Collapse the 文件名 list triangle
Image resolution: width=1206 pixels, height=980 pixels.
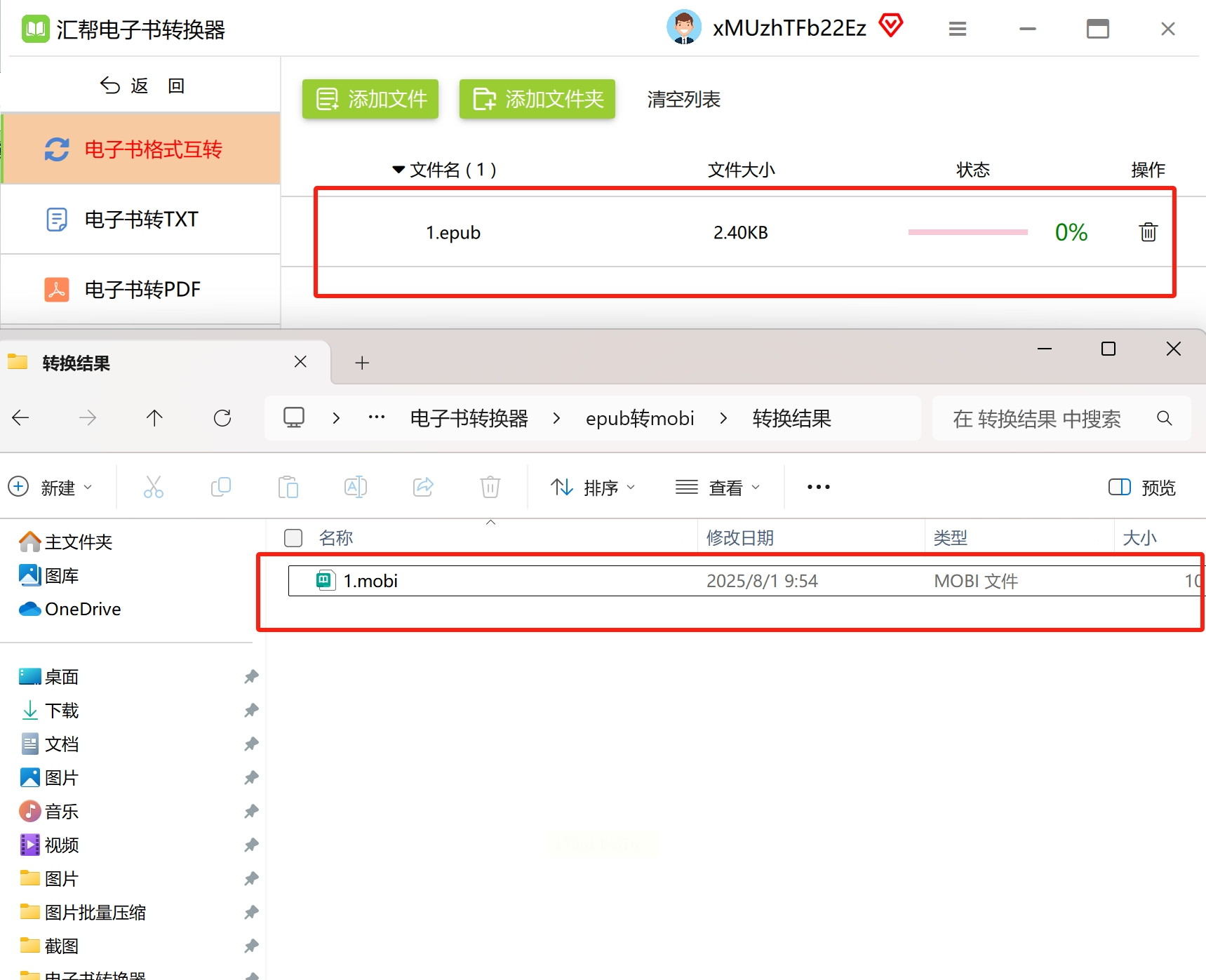(398, 170)
